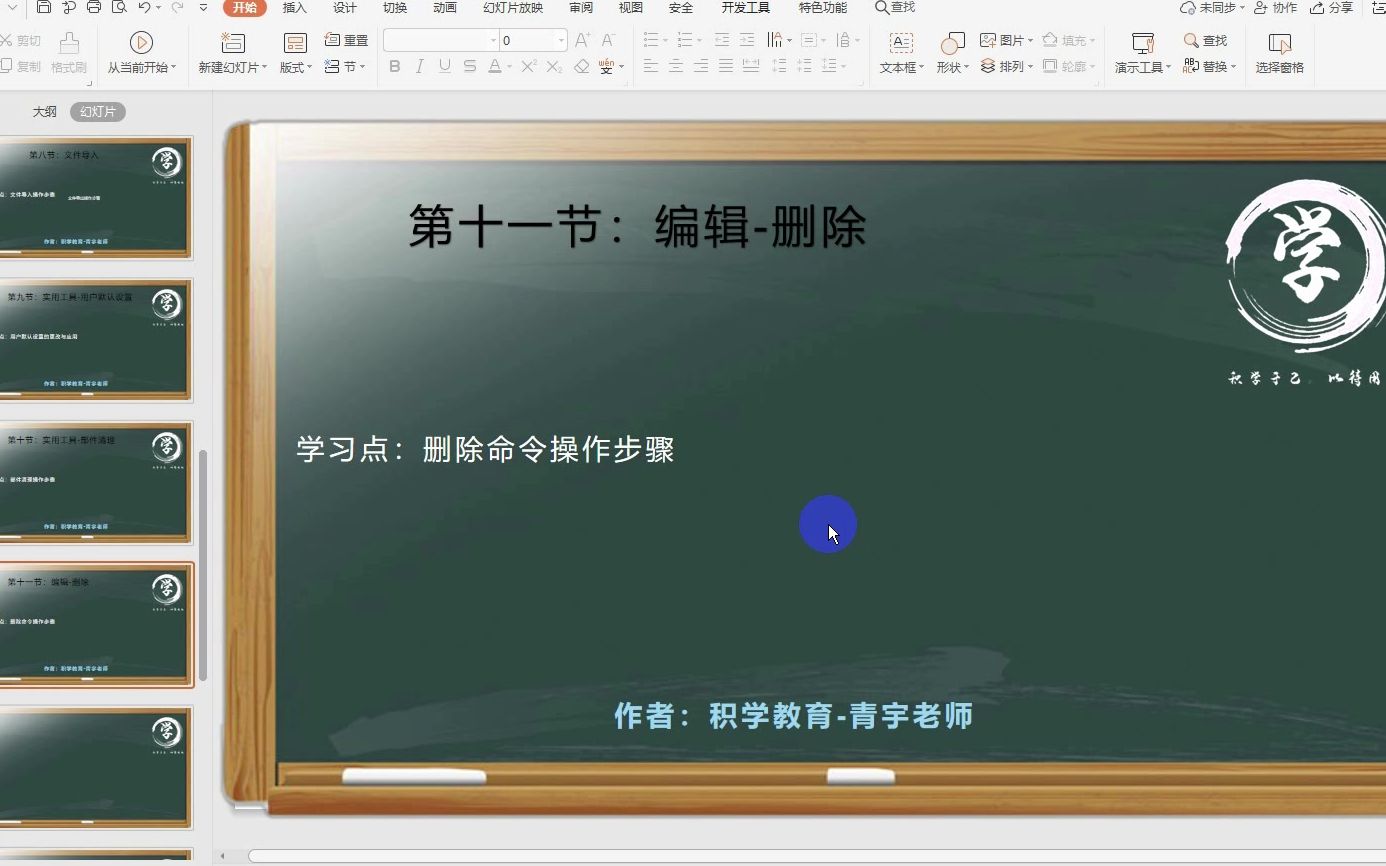The height and width of the screenshot is (866, 1386).
Task: Switch to the 动画 (Animation) ribbon tab
Action: pos(444,9)
